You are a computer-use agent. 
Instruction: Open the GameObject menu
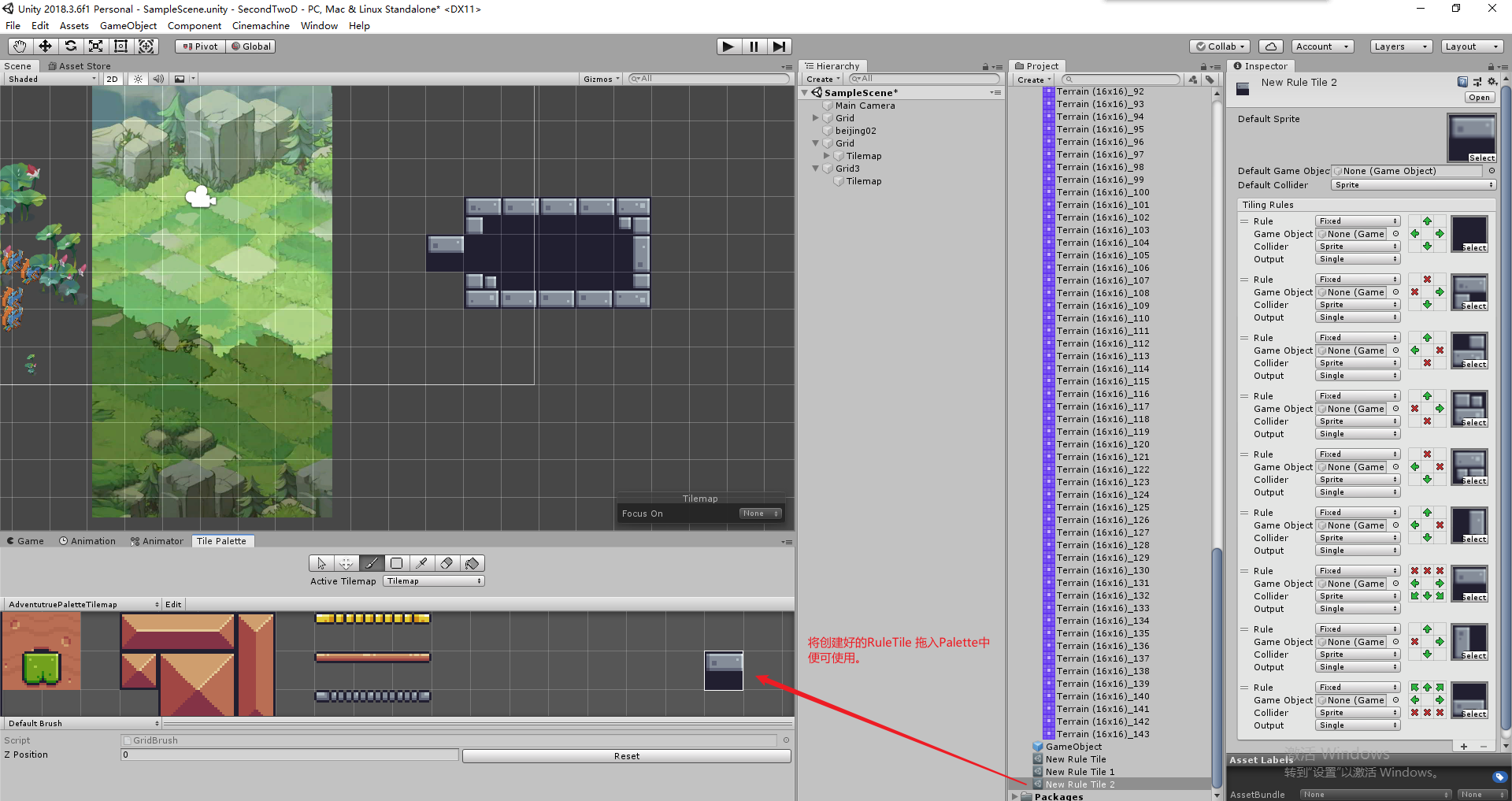point(128,26)
